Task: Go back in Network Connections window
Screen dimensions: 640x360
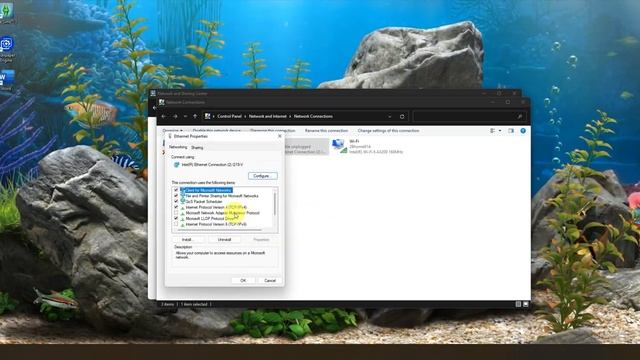Action: click(x=164, y=116)
